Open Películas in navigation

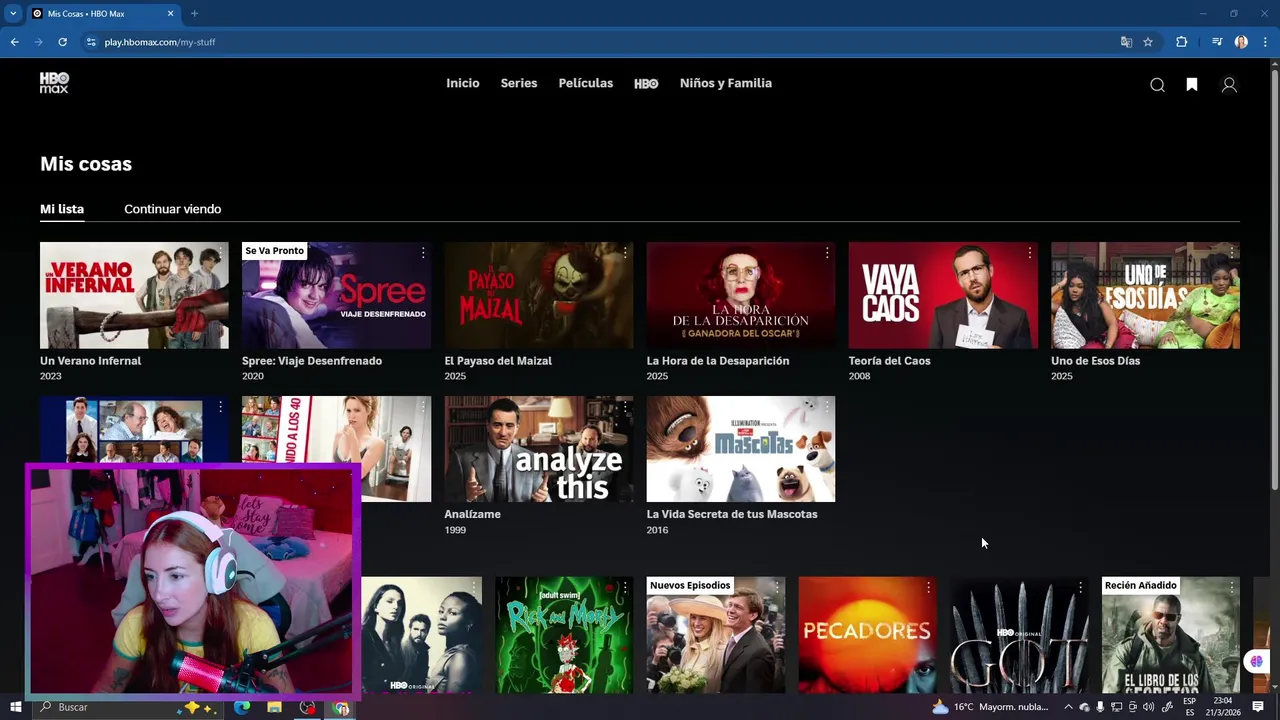pos(586,83)
